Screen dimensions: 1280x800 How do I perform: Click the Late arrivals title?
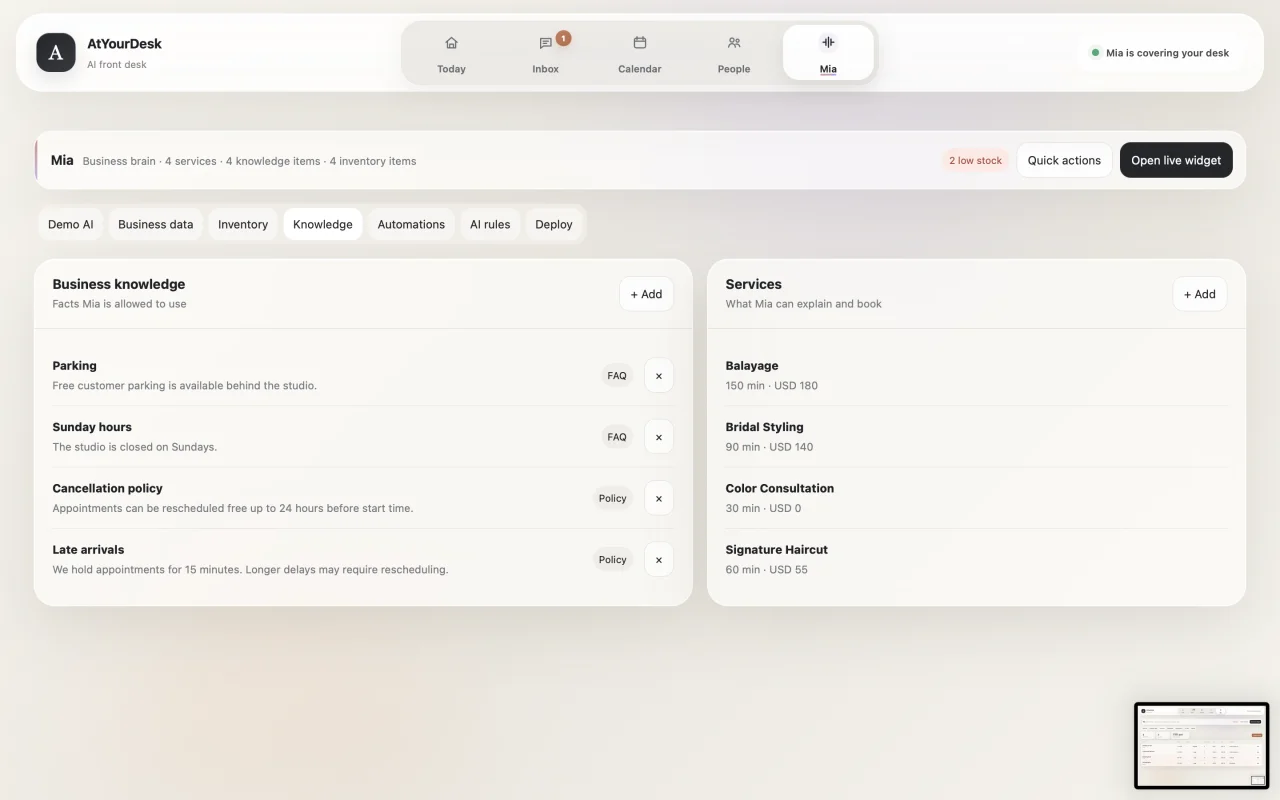(89, 549)
